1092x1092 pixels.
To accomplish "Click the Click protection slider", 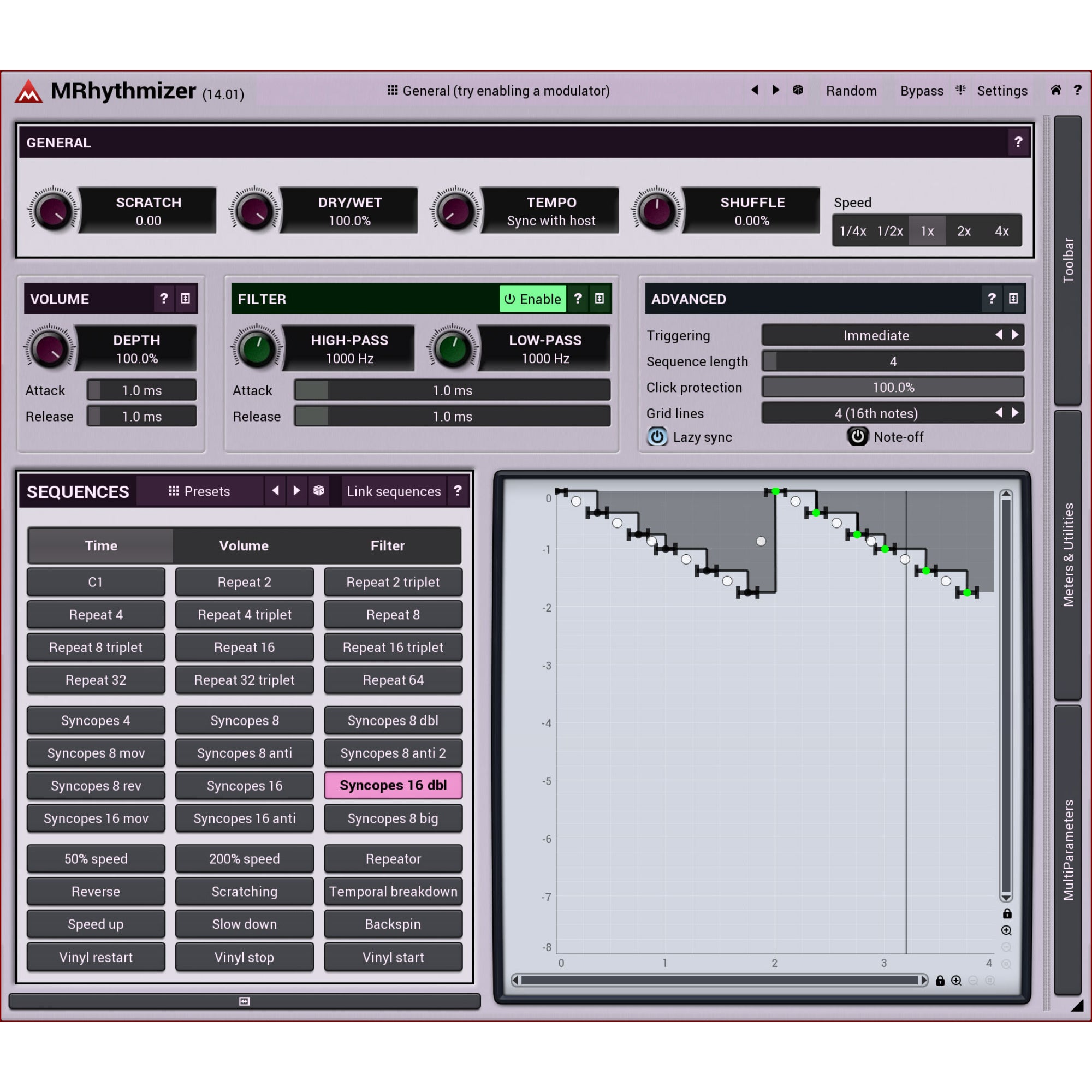I will (x=893, y=387).
